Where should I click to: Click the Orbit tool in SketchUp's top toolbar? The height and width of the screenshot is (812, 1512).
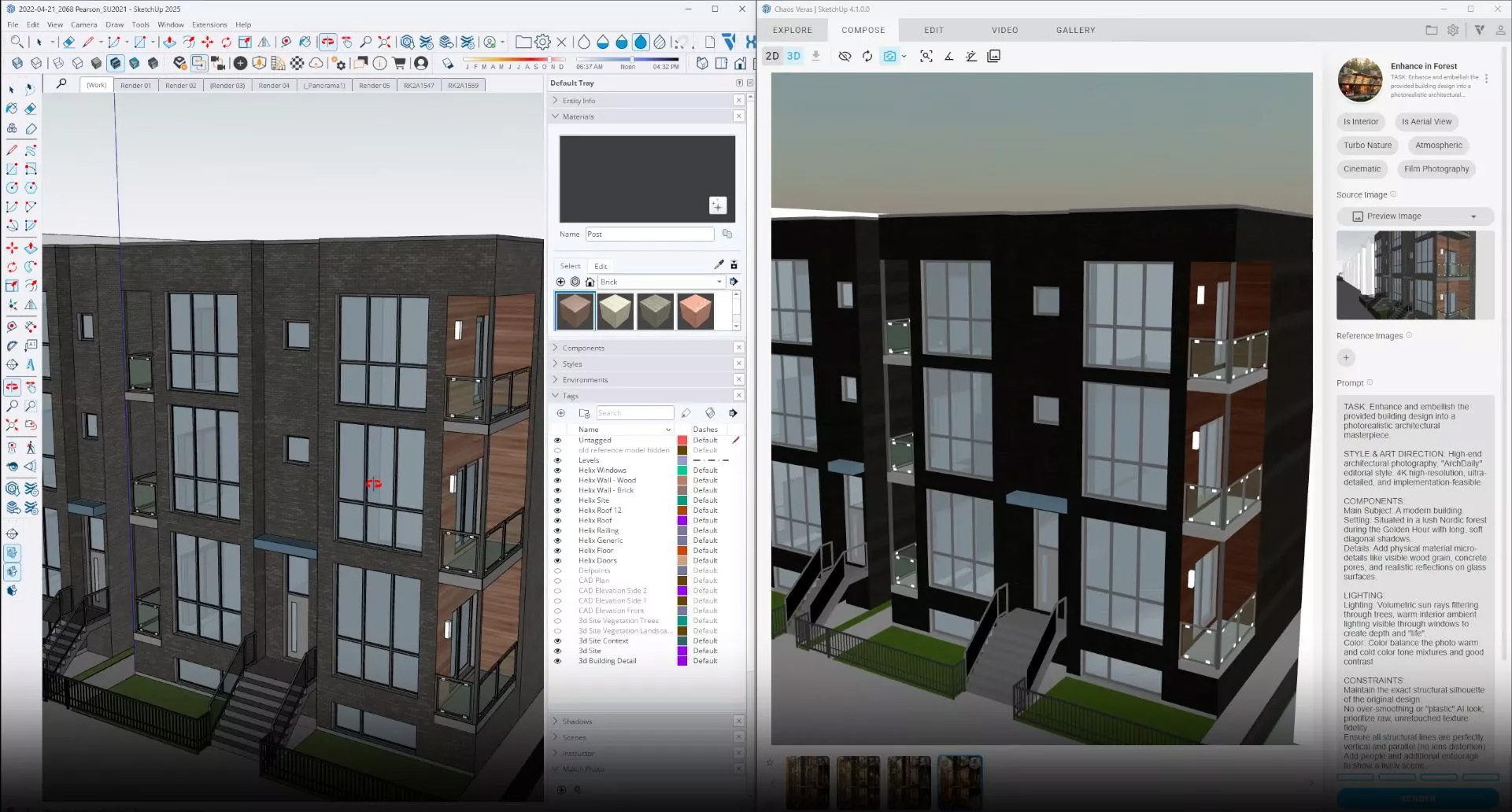click(x=327, y=42)
